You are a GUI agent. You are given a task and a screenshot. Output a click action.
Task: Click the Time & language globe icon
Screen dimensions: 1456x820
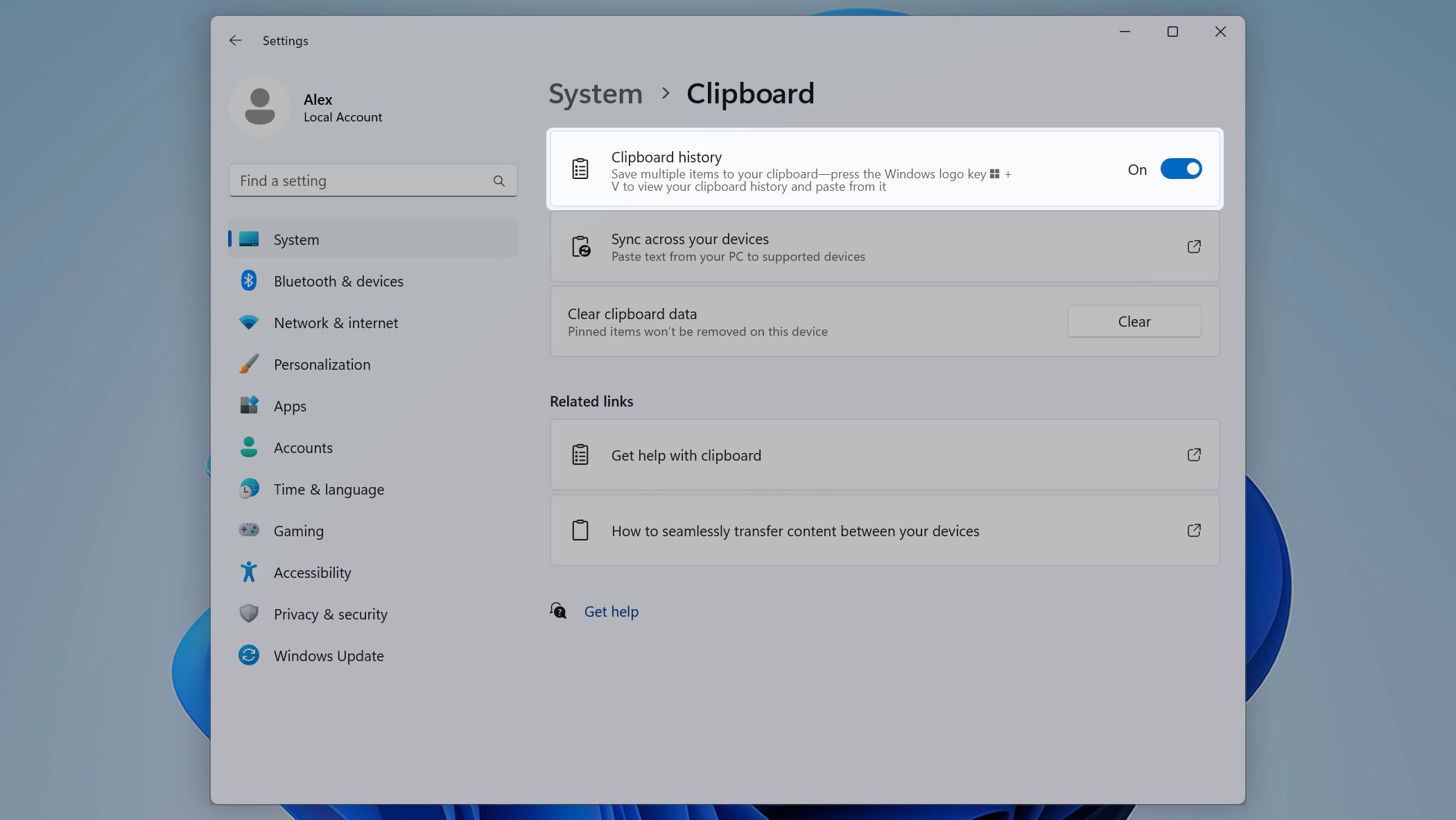click(x=249, y=489)
